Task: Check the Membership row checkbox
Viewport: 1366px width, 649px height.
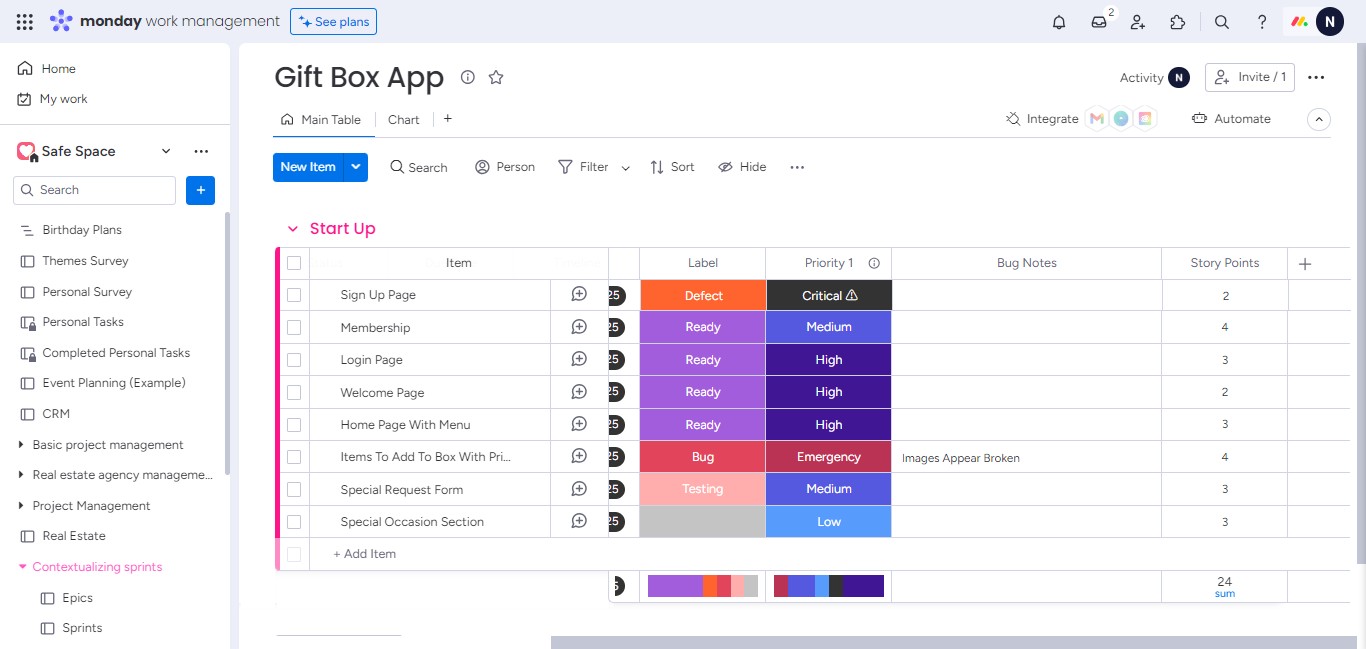Action: 294,327
